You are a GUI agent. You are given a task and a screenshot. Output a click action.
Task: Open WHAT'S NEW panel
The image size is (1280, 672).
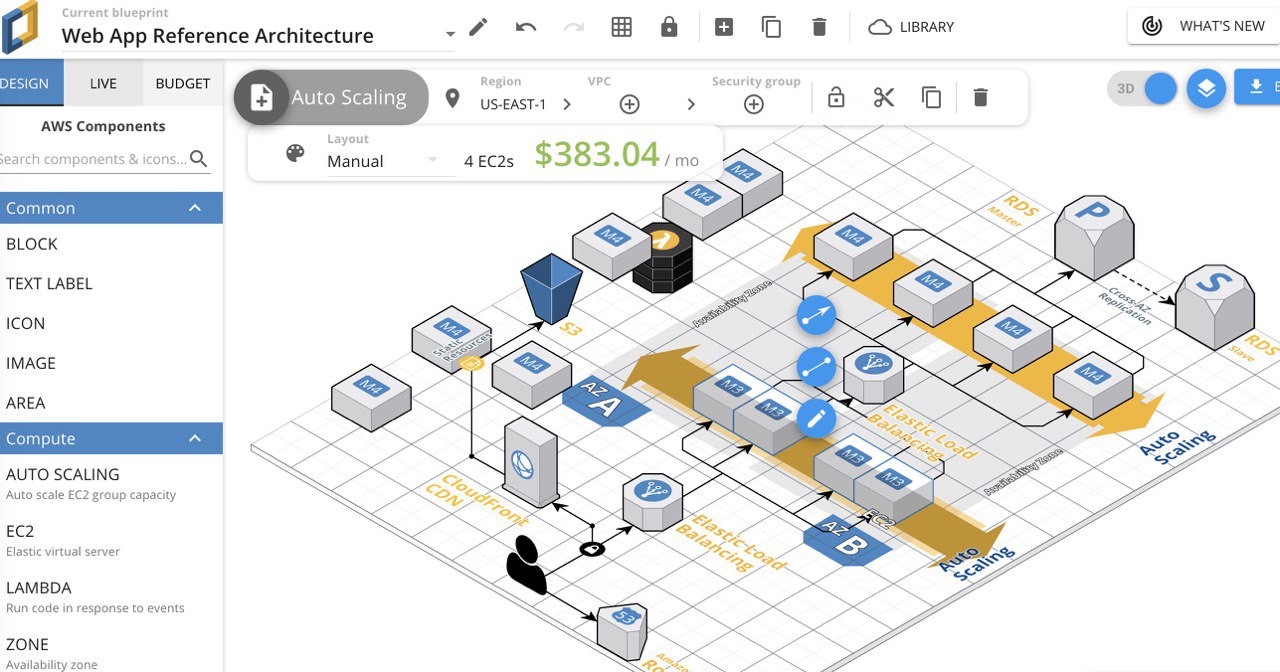(1203, 26)
